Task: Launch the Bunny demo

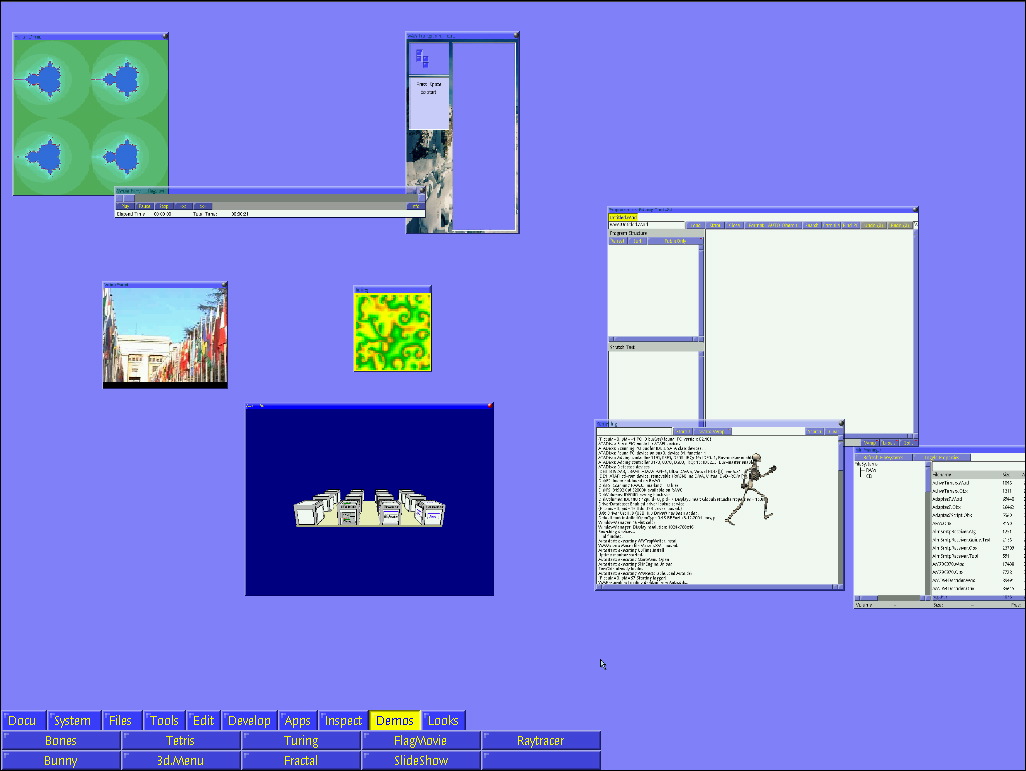Action: 61,761
